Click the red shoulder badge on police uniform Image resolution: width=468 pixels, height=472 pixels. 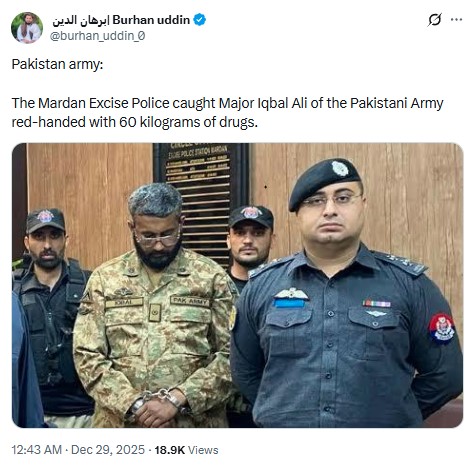point(441,328)
